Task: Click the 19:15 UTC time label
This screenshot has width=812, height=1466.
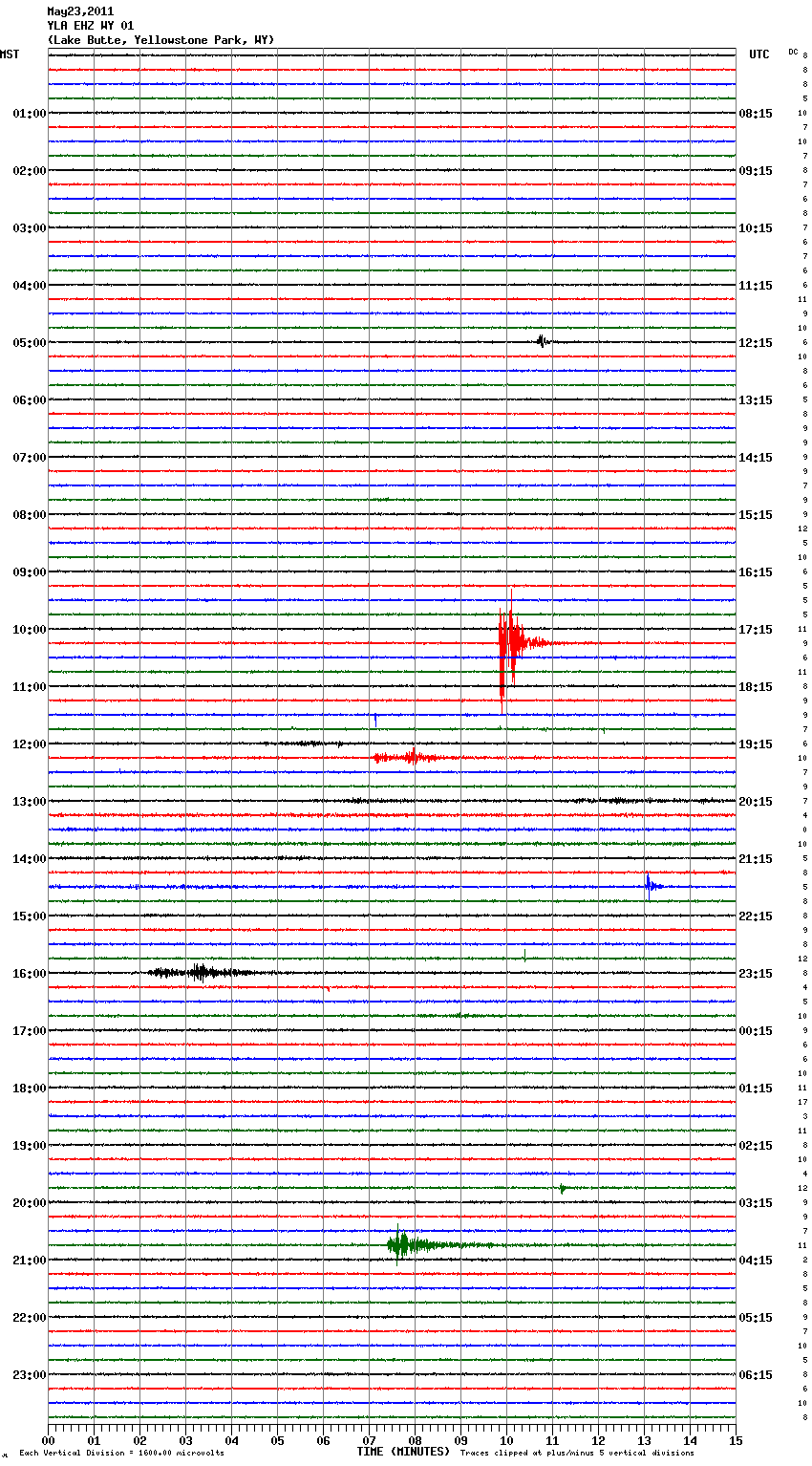Action: coord(756,744)
